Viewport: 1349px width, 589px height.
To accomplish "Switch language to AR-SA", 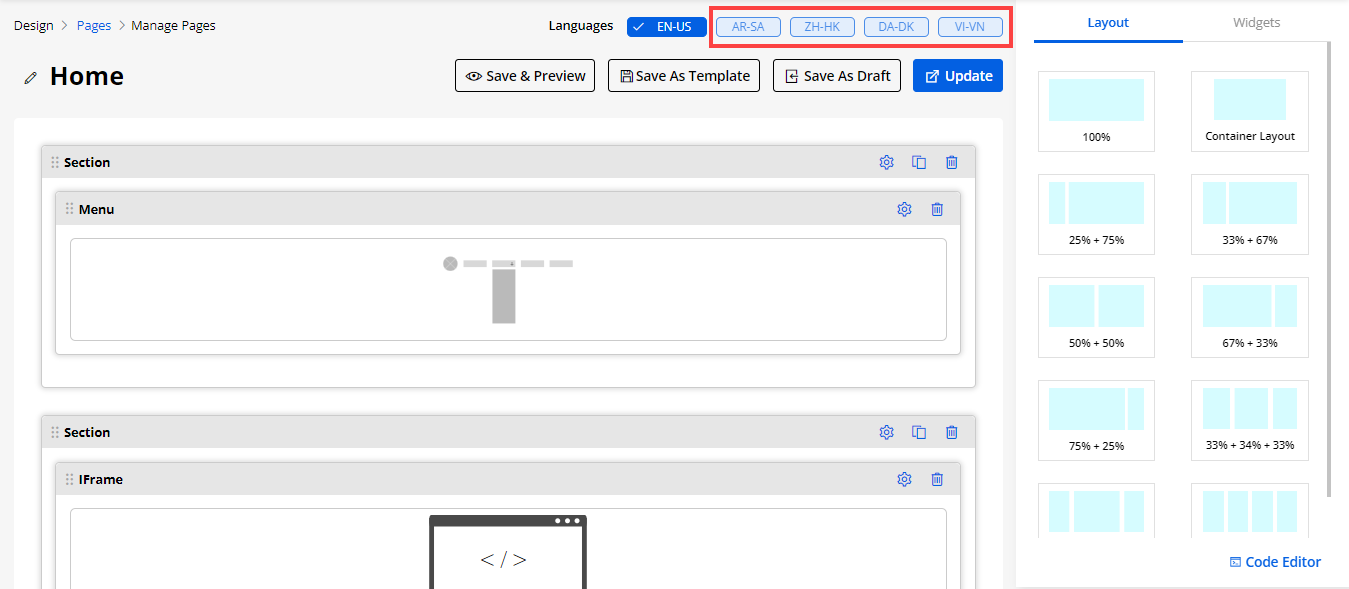I will click(x=748, y=27).
